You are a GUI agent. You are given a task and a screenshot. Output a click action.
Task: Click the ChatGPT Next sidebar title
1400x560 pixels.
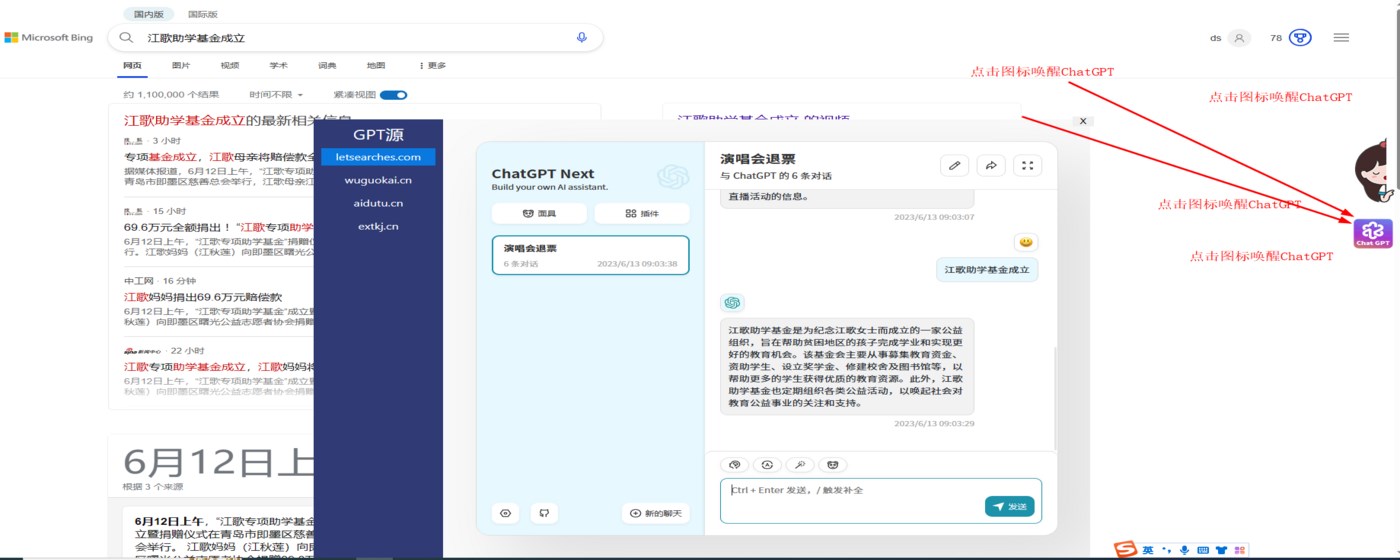point(543,173)
